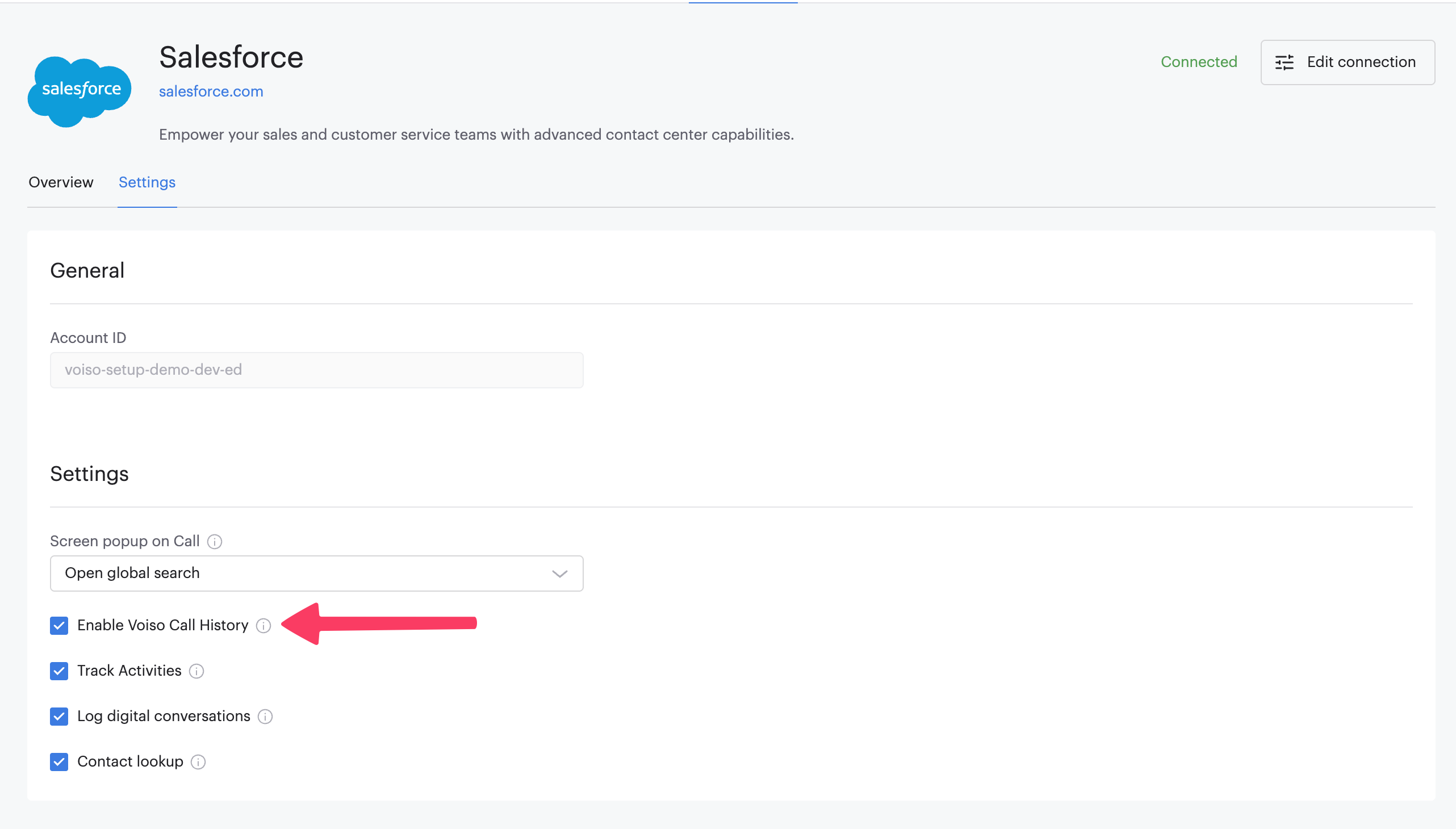Click the Account ID input field
This screenshot has width=1456, height=829.
click(317, 370)
